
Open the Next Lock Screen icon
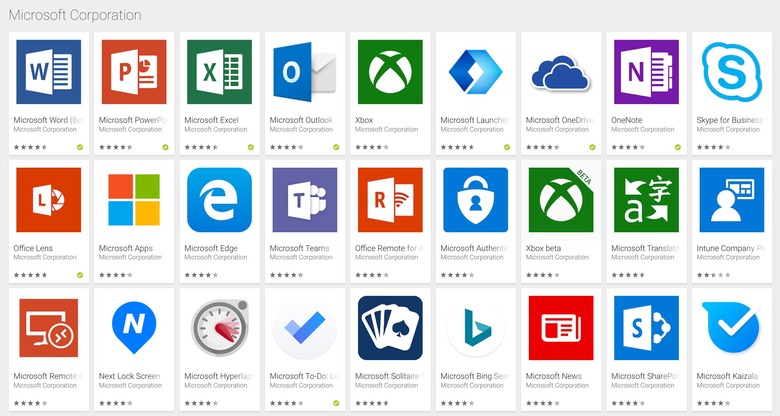point(134,327)
